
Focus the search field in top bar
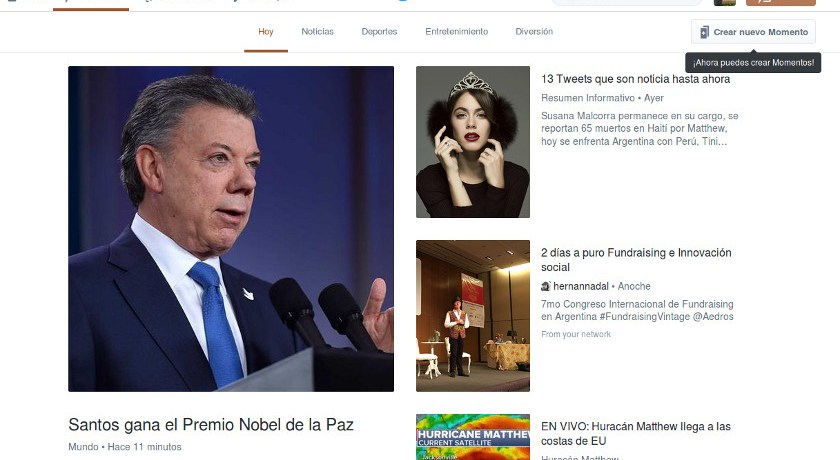(x=627, y=3)
